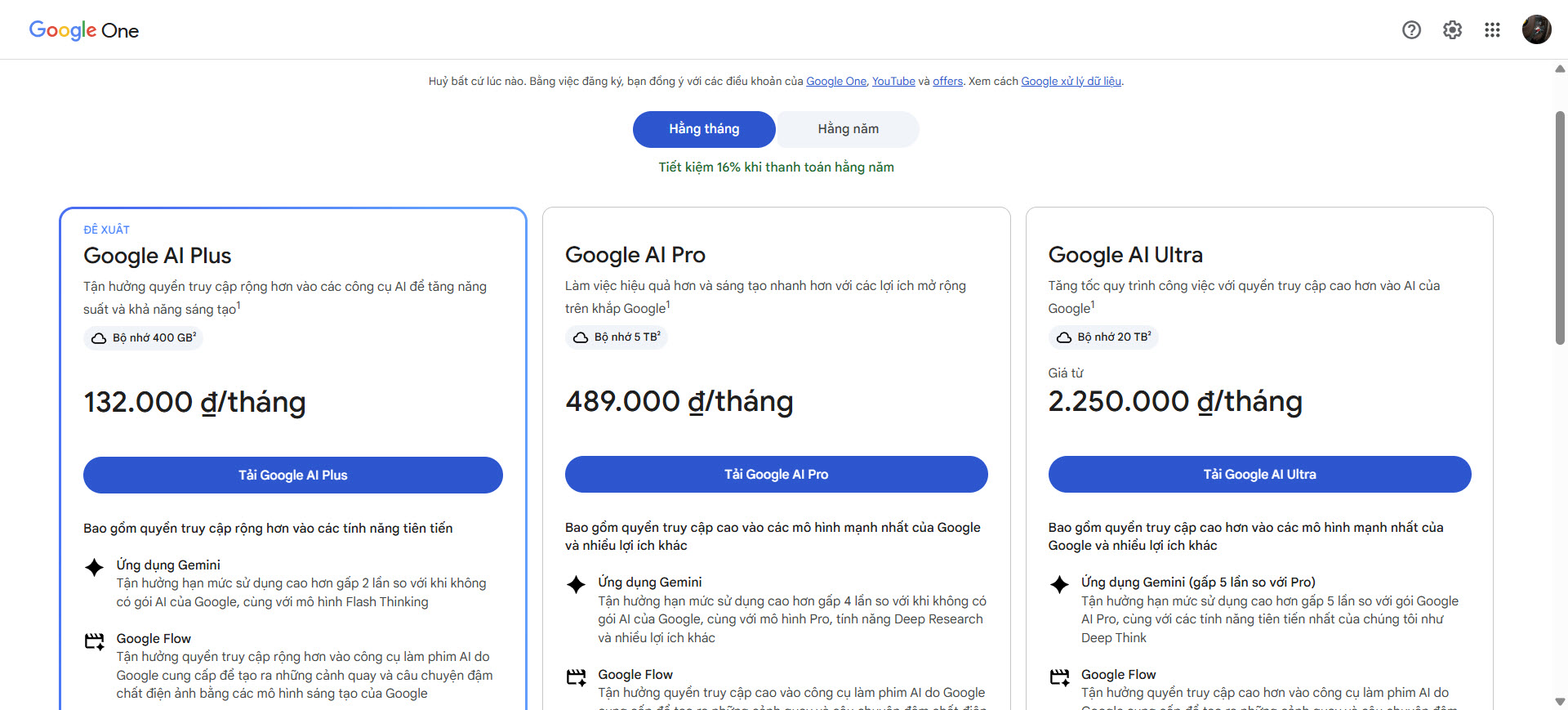The width and height of the screenshot is (1568, 710).
Task: Click Google Flow title in AI Ultra card
Action: pyautogui.click(x=1119, y=674)
